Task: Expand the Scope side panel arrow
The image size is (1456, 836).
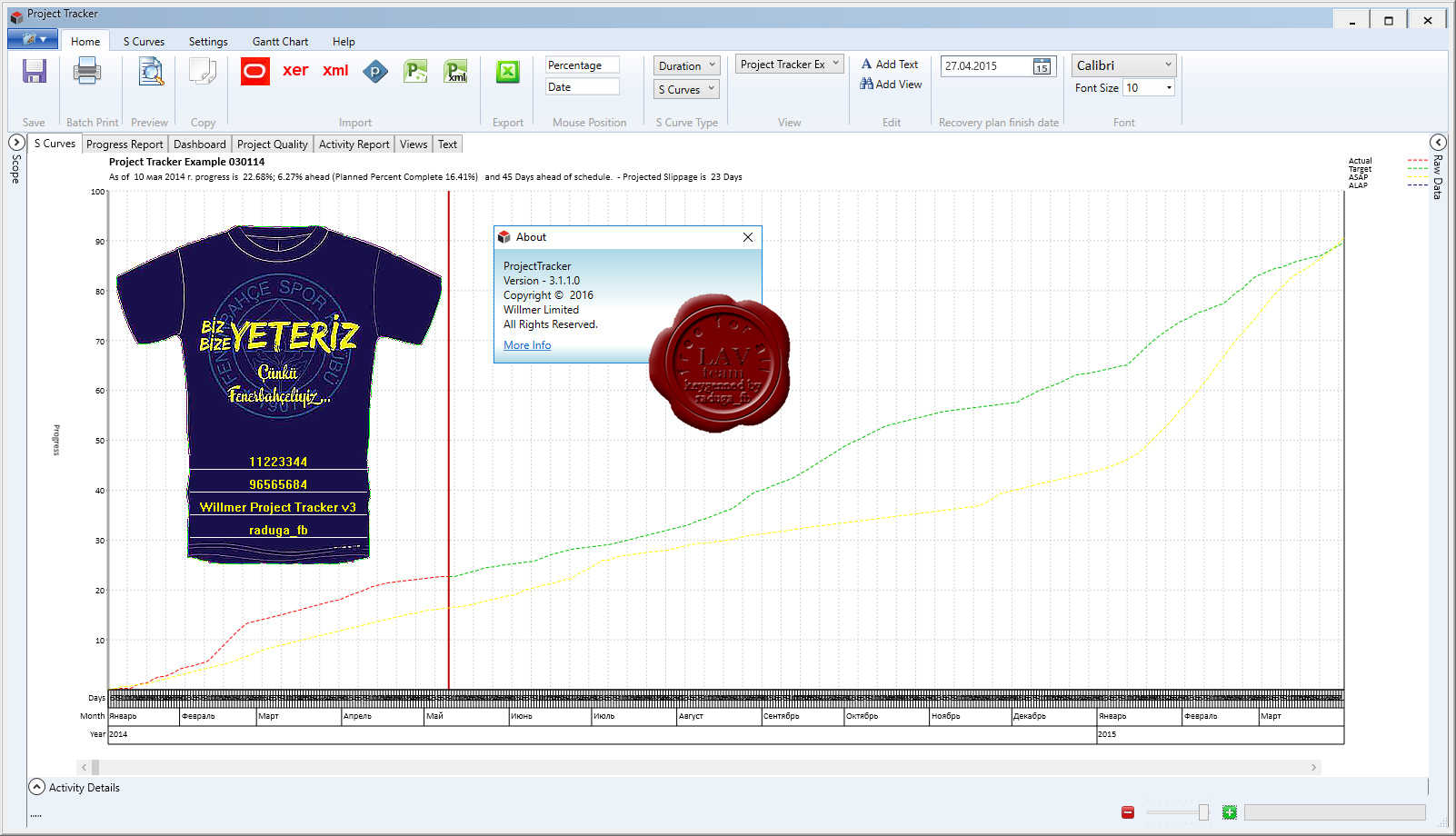Action: point(16,143)
